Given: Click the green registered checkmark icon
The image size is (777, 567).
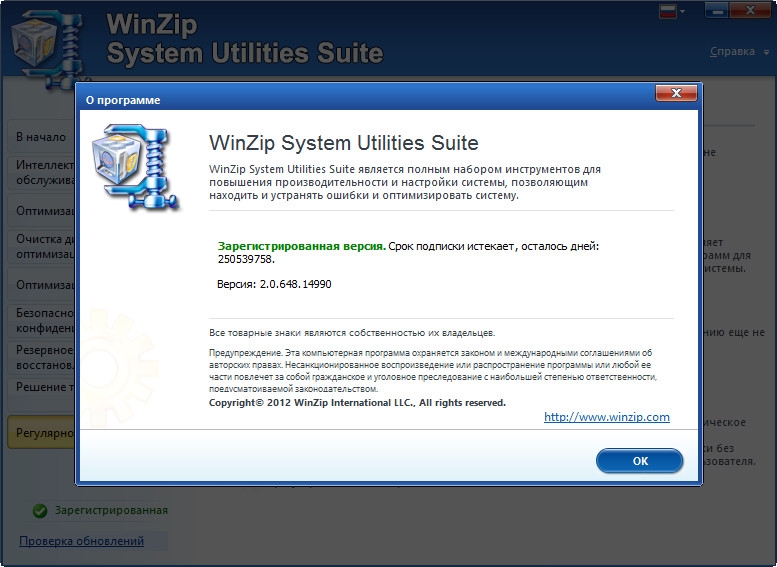Looking at the screenshot, I should 40,510.
